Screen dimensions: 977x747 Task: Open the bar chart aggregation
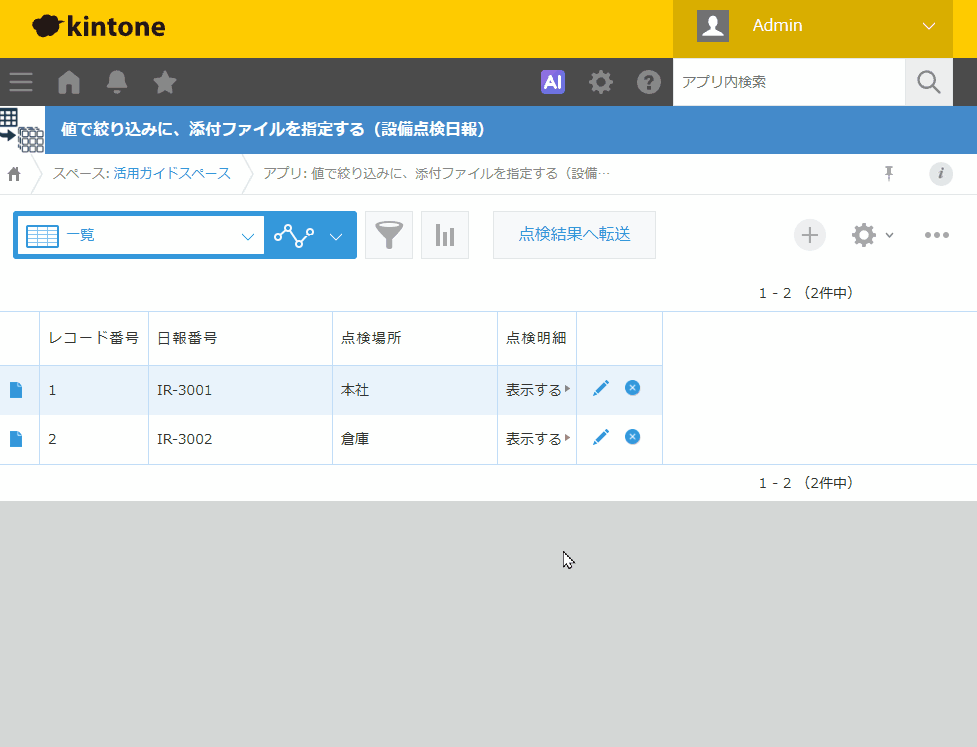click(445, 235)
